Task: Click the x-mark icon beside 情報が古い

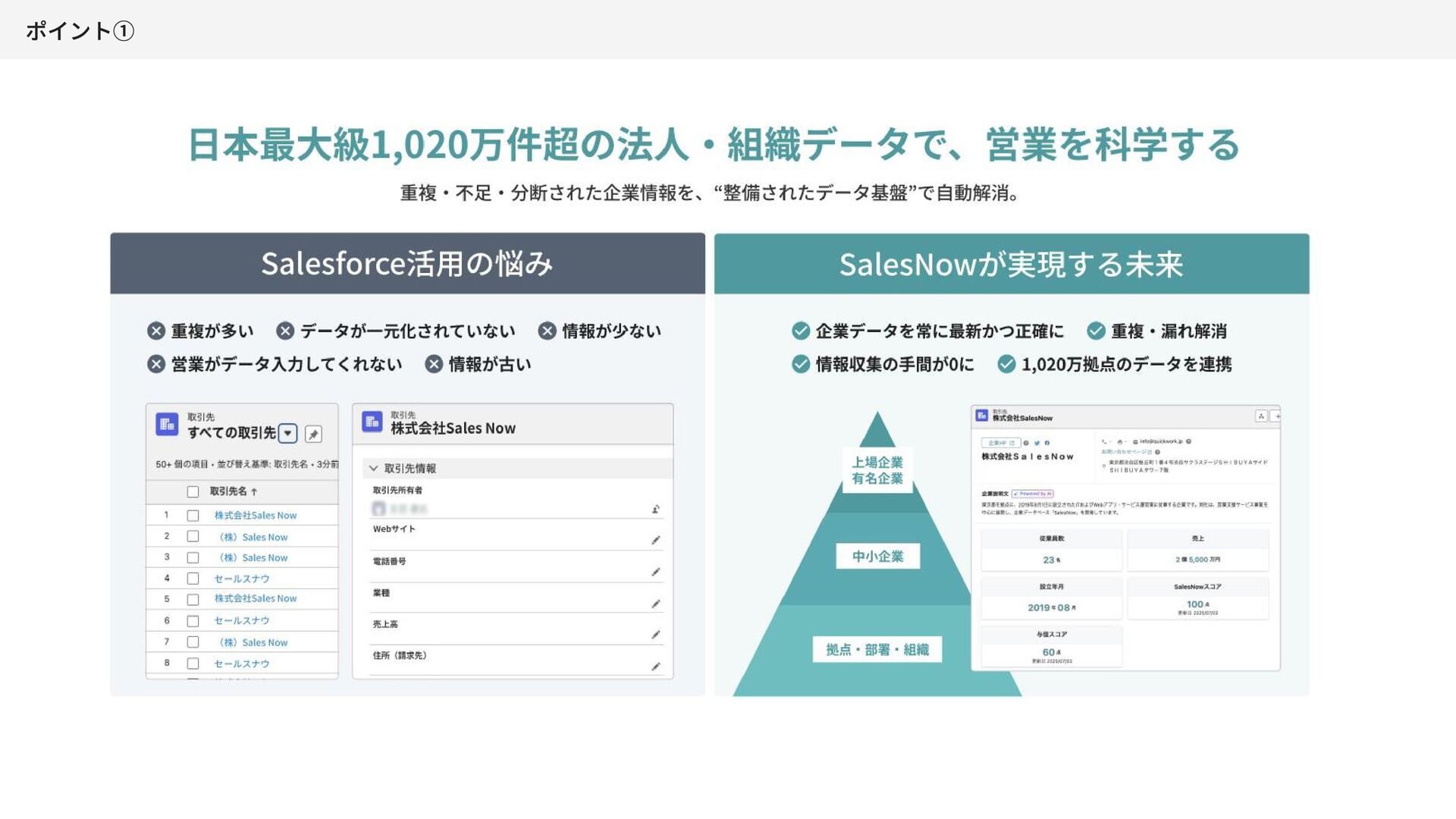Action: pos(434,365)
